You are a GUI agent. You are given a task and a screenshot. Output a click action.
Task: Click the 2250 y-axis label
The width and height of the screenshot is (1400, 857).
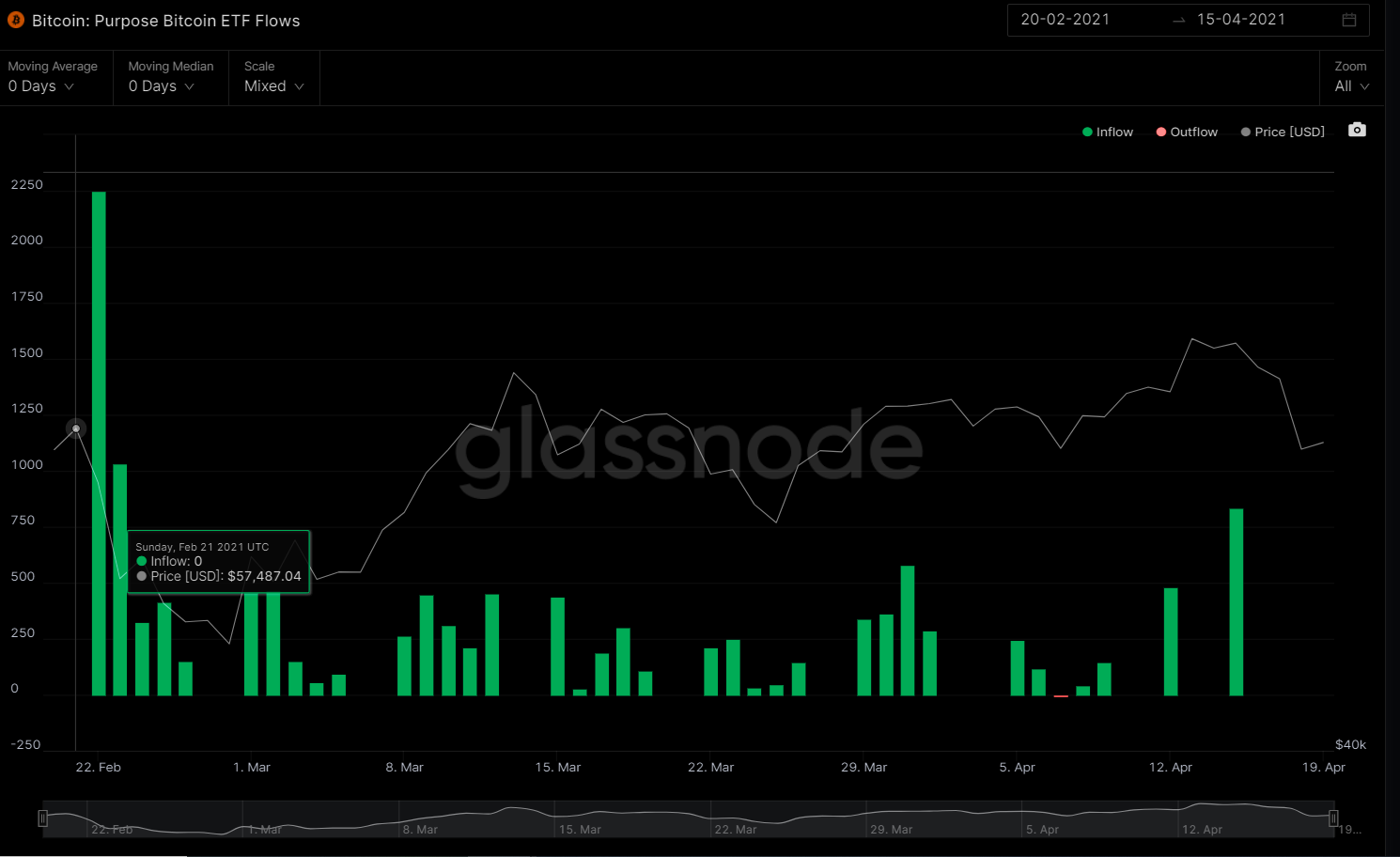[x=26, y=185]
